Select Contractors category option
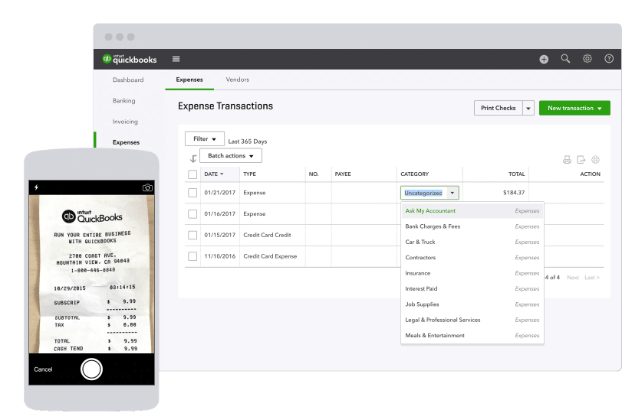 472,258
